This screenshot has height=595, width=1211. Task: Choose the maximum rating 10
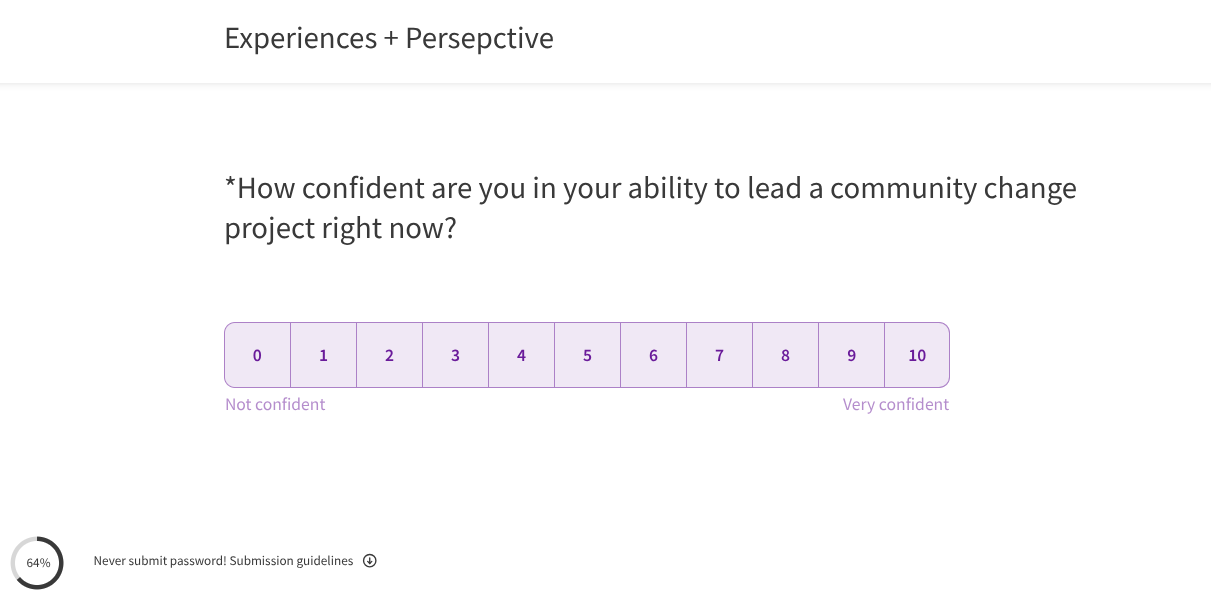pyautogui.click(x=917, y=355)
